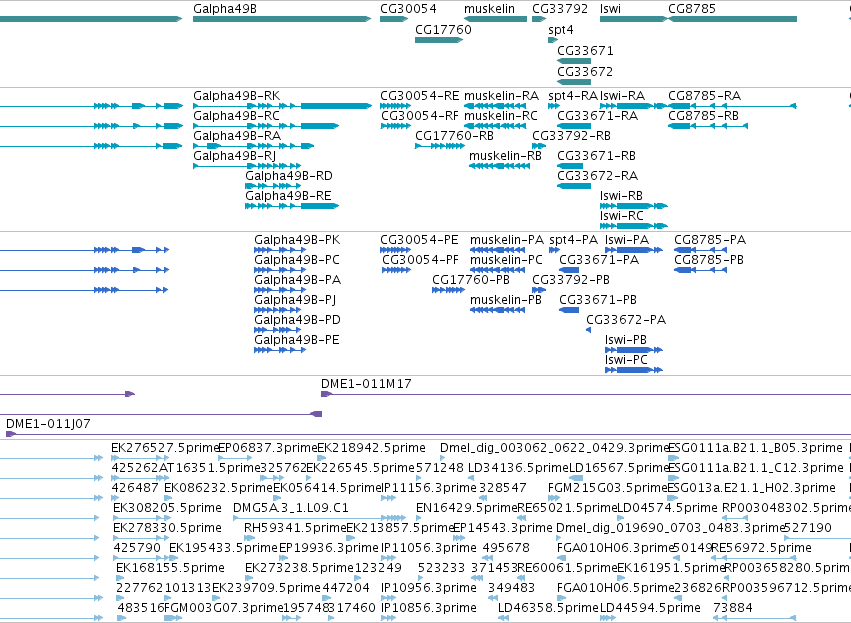Select the CG33792 gene label

tap(560, 9)
